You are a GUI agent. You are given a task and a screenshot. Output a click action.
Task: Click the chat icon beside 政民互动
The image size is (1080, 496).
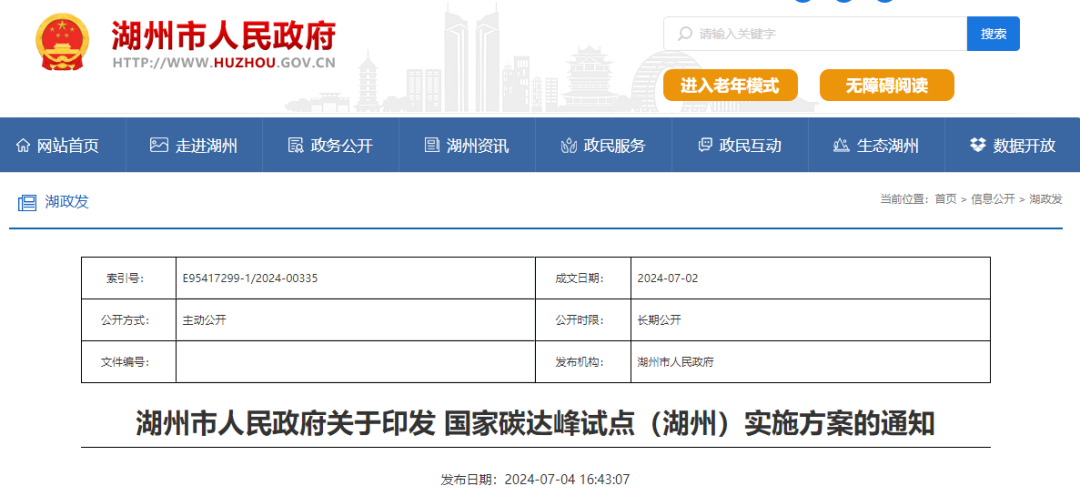705,145
